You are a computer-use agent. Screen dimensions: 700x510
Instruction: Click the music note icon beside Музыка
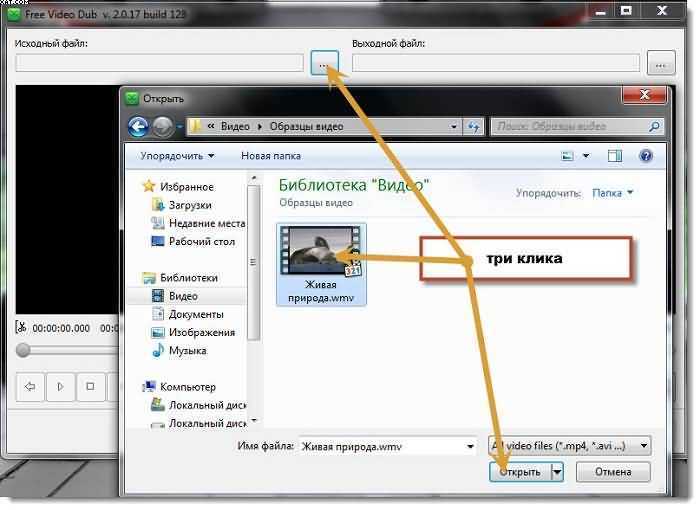point(158,351)
